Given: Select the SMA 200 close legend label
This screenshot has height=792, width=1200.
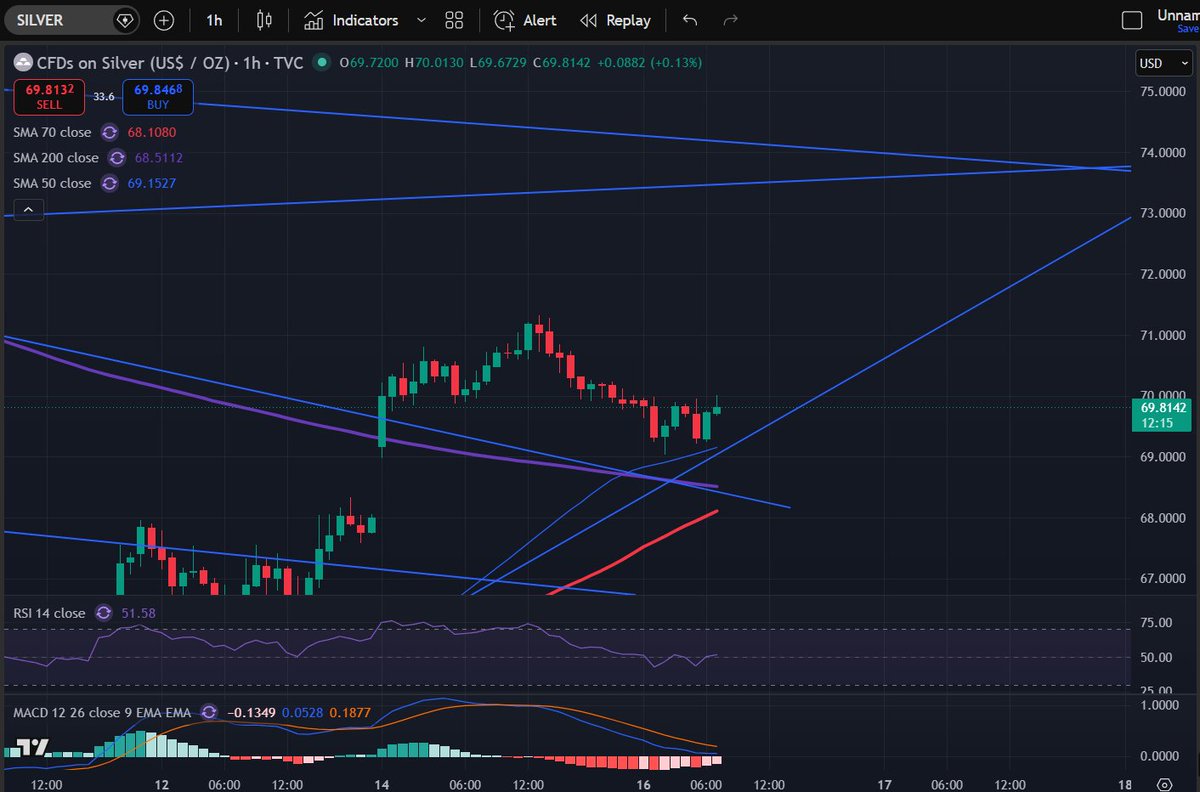Looking at the screenshot, I should [x=56, y=158].
